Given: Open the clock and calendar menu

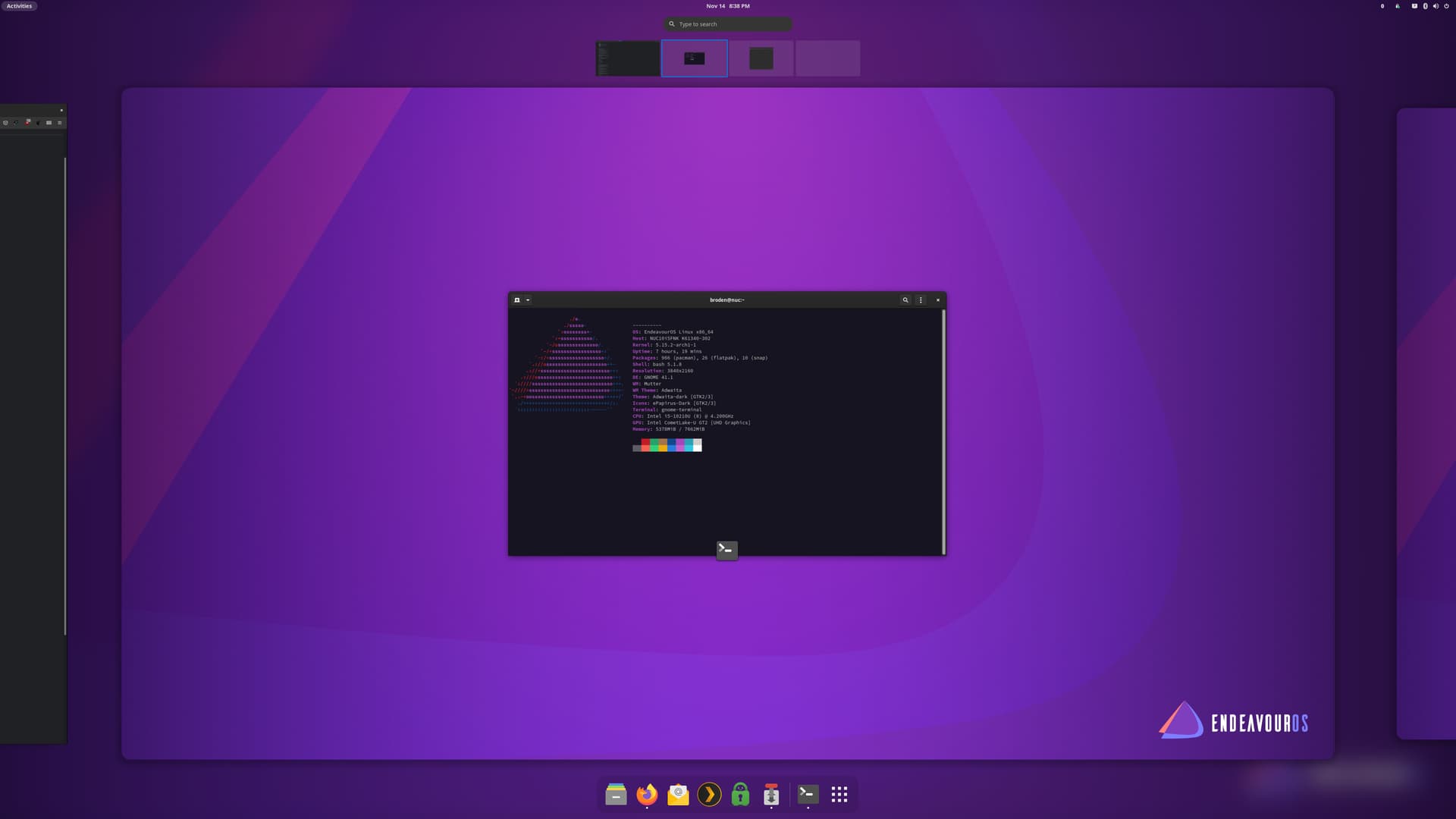Looking at the screenshot, I should point(728,6).
